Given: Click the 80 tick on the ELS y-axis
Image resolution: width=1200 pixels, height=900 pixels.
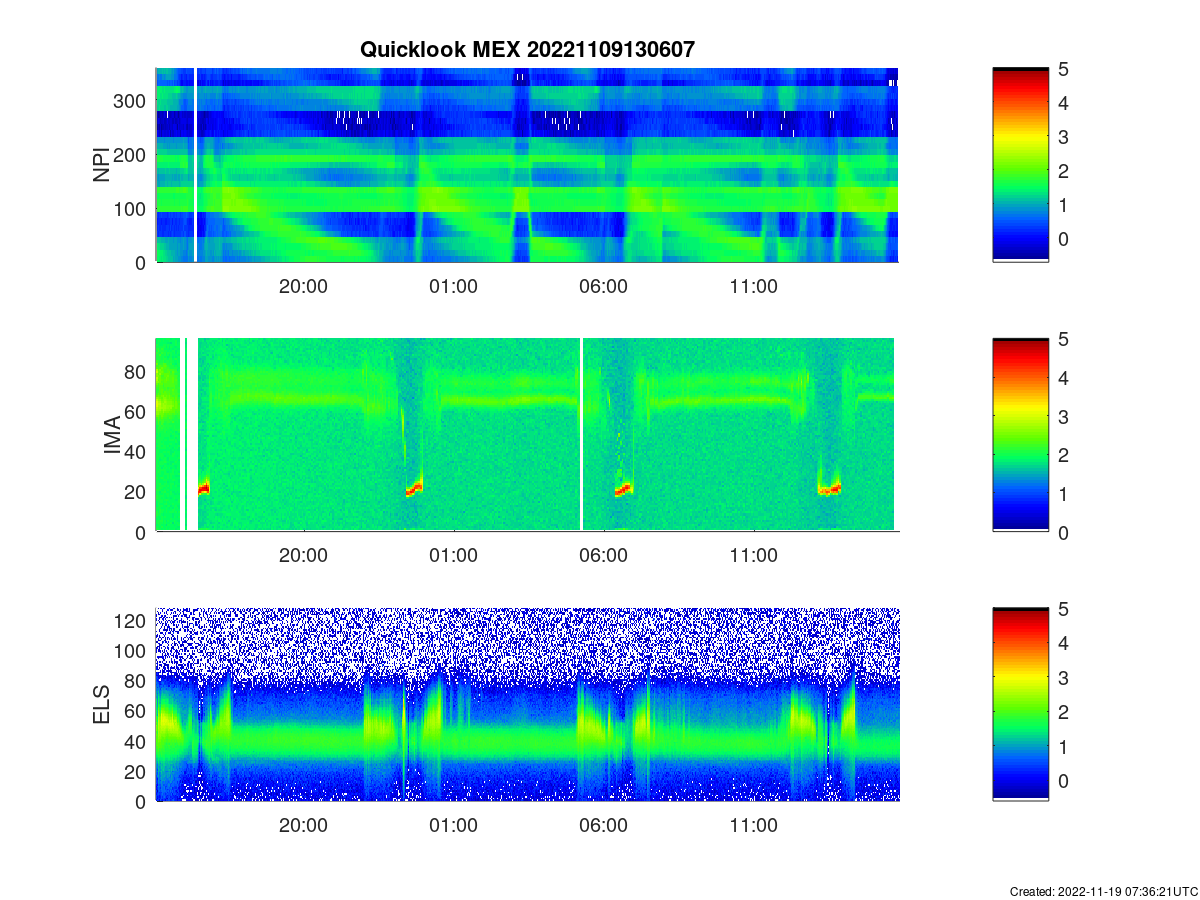Looking at the screenshot, I should (x=137, y=680).
